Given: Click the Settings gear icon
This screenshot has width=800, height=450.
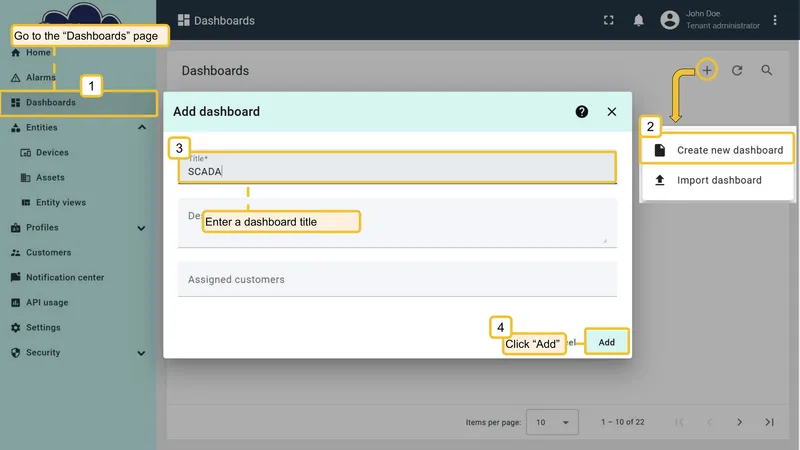Looking at the screenshot, I should click(16, 328).
